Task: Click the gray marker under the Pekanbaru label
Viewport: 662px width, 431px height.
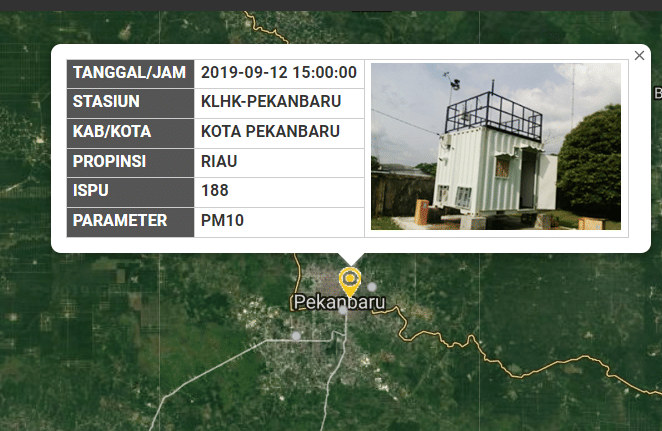Action: tap(343, 311)
